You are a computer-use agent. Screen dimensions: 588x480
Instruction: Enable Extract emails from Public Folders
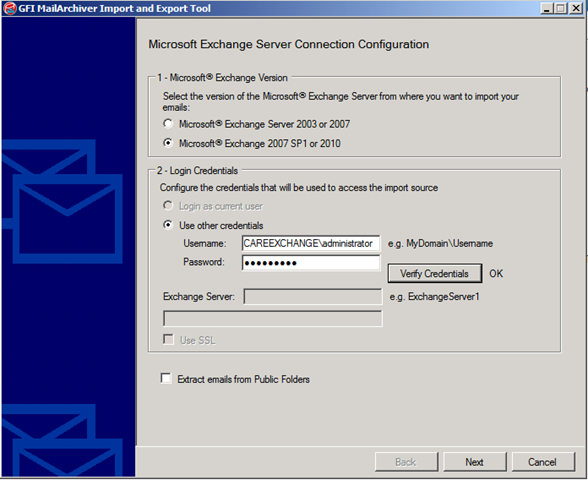(166, 378)
